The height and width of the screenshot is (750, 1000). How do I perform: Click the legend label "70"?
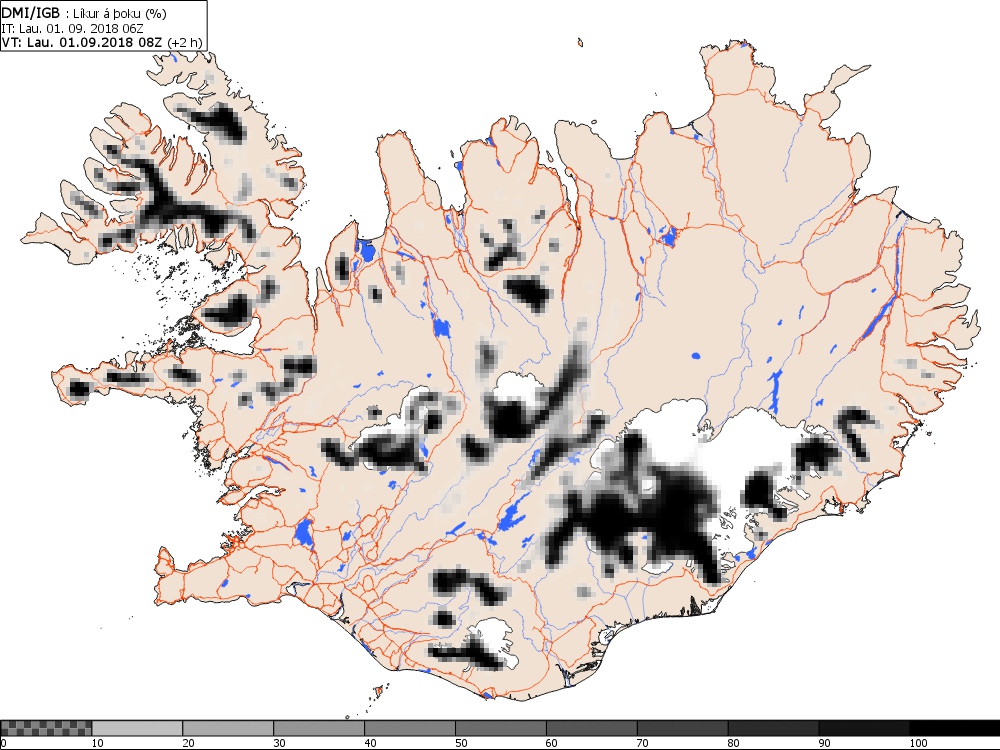[643, 743]
